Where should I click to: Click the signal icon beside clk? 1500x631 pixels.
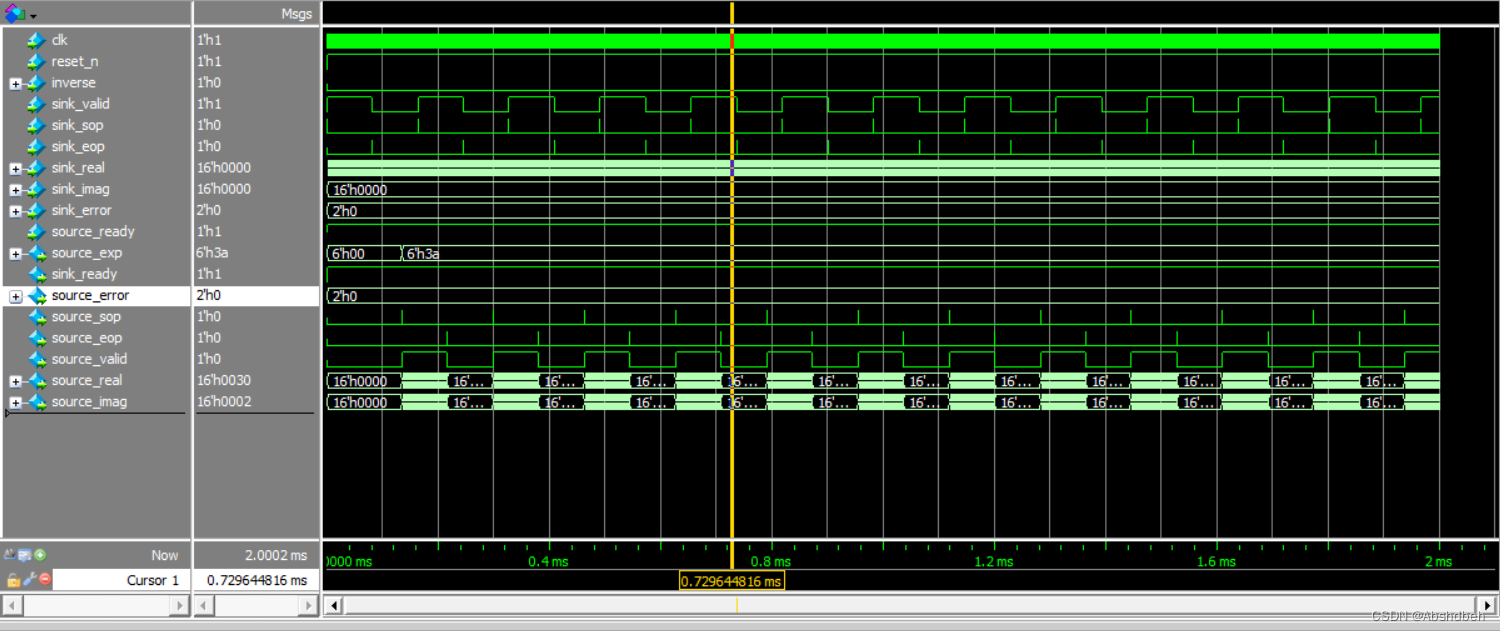35,40
